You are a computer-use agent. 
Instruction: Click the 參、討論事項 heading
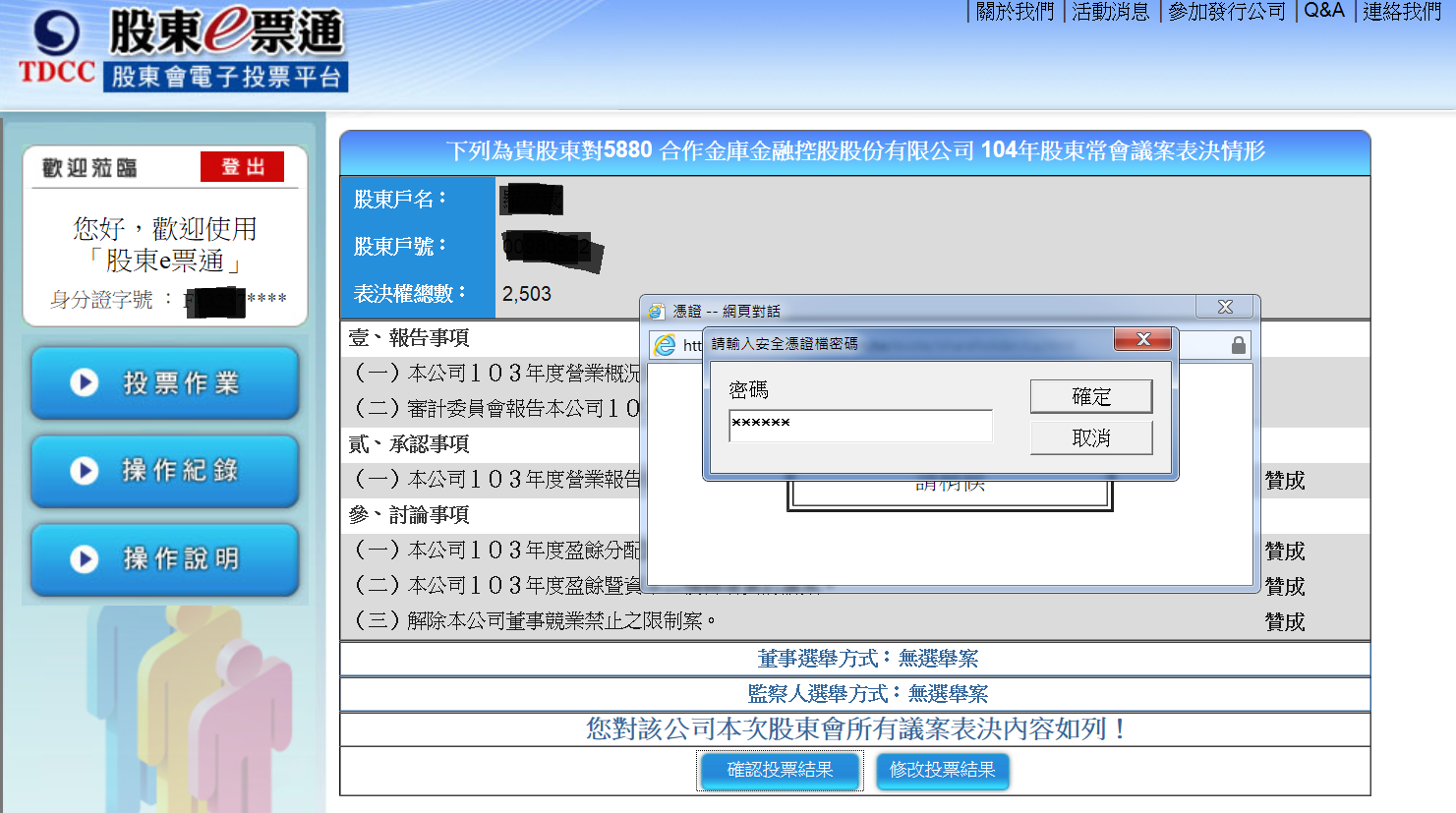point(409,515)
